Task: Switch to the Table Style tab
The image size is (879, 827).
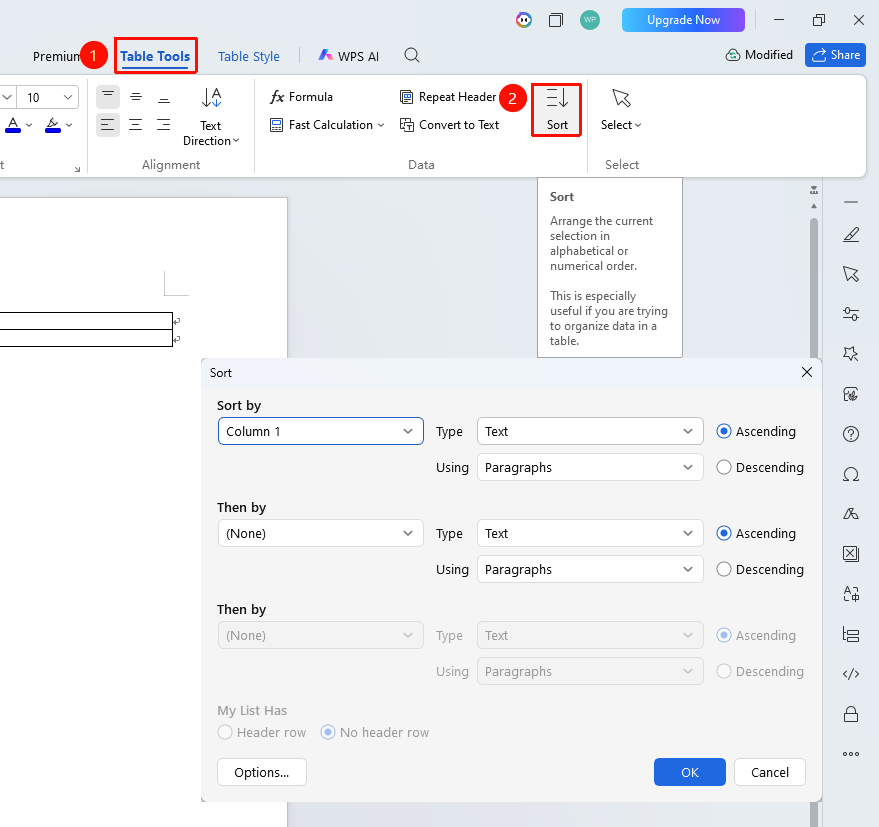Action: [249, 57]
